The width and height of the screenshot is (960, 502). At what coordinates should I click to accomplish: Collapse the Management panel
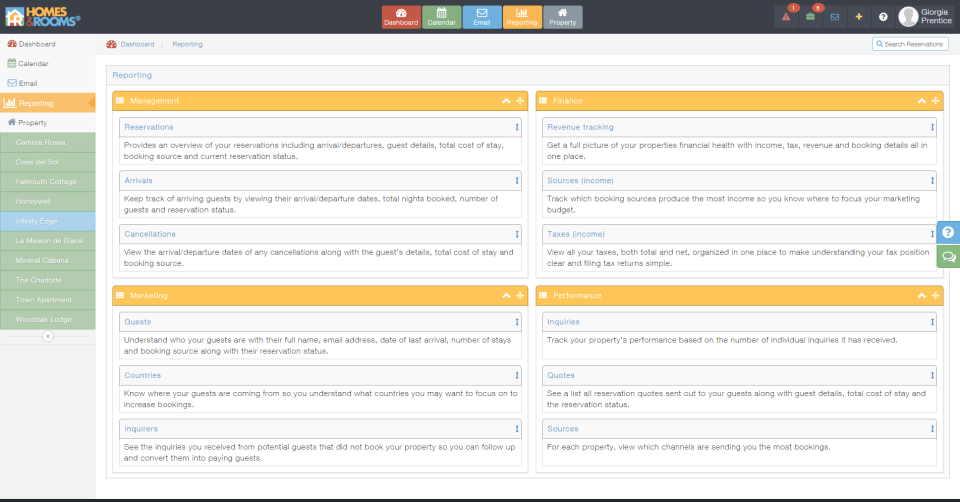[x=506, y=101]
